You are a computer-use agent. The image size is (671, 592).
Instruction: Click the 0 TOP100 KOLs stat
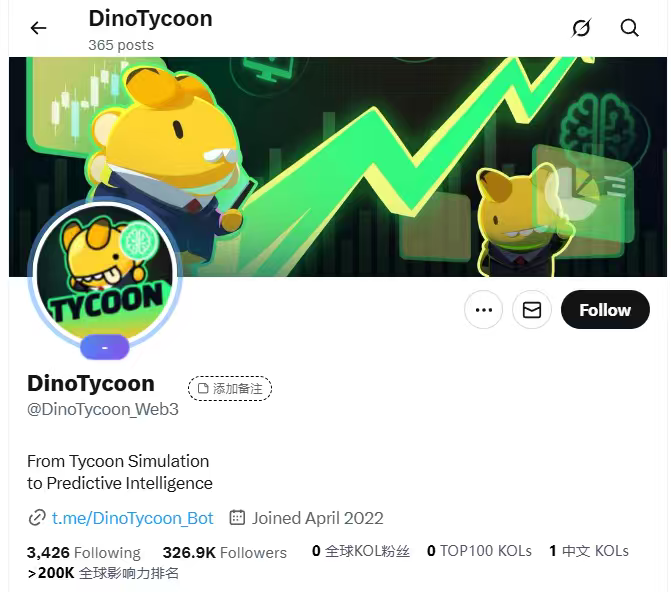pyautogui.click(x=479, y=551)
